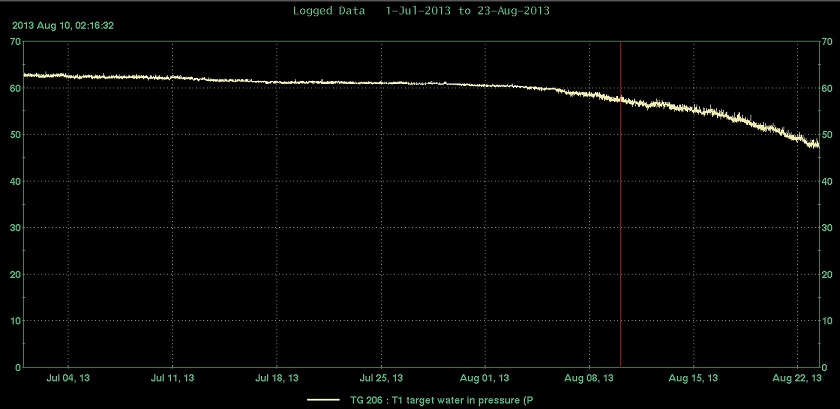This screenshot has width=840, height=409.
Task: Click the '0' label on the left axis
Action: pyautogui.click(x=18, y=368)
